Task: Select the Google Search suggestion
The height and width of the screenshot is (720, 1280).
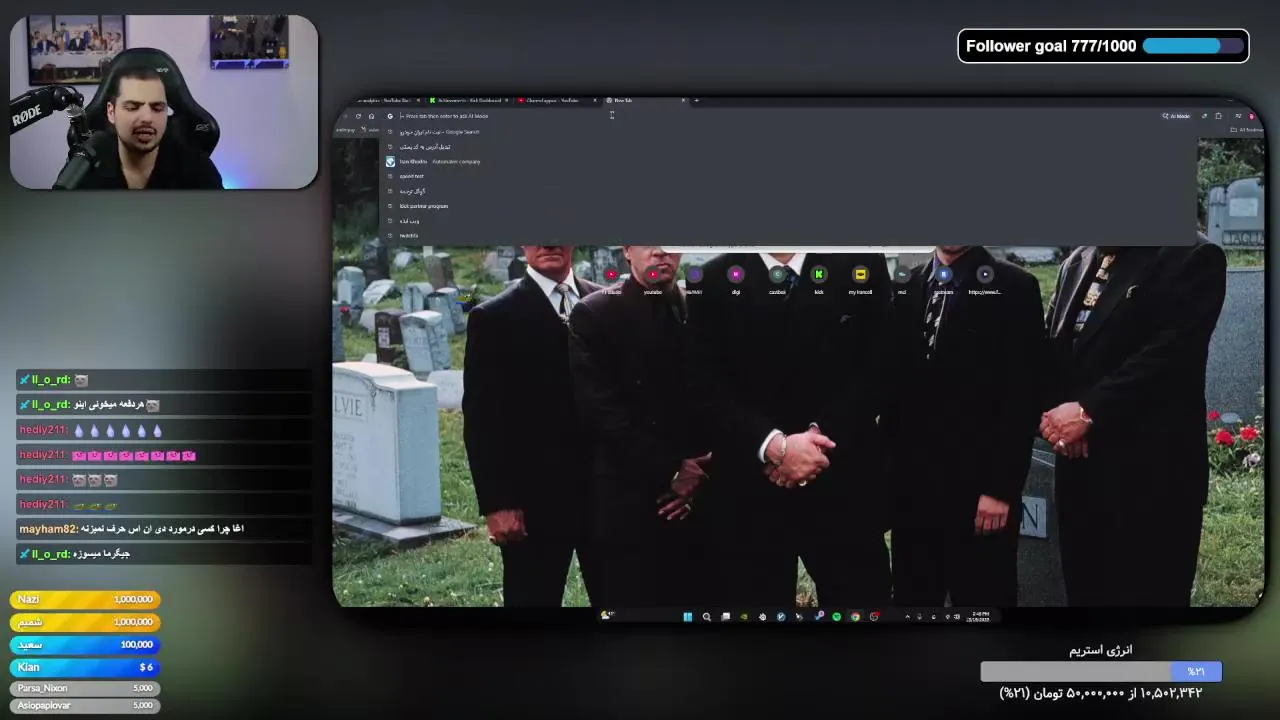Action: [790, 132]
